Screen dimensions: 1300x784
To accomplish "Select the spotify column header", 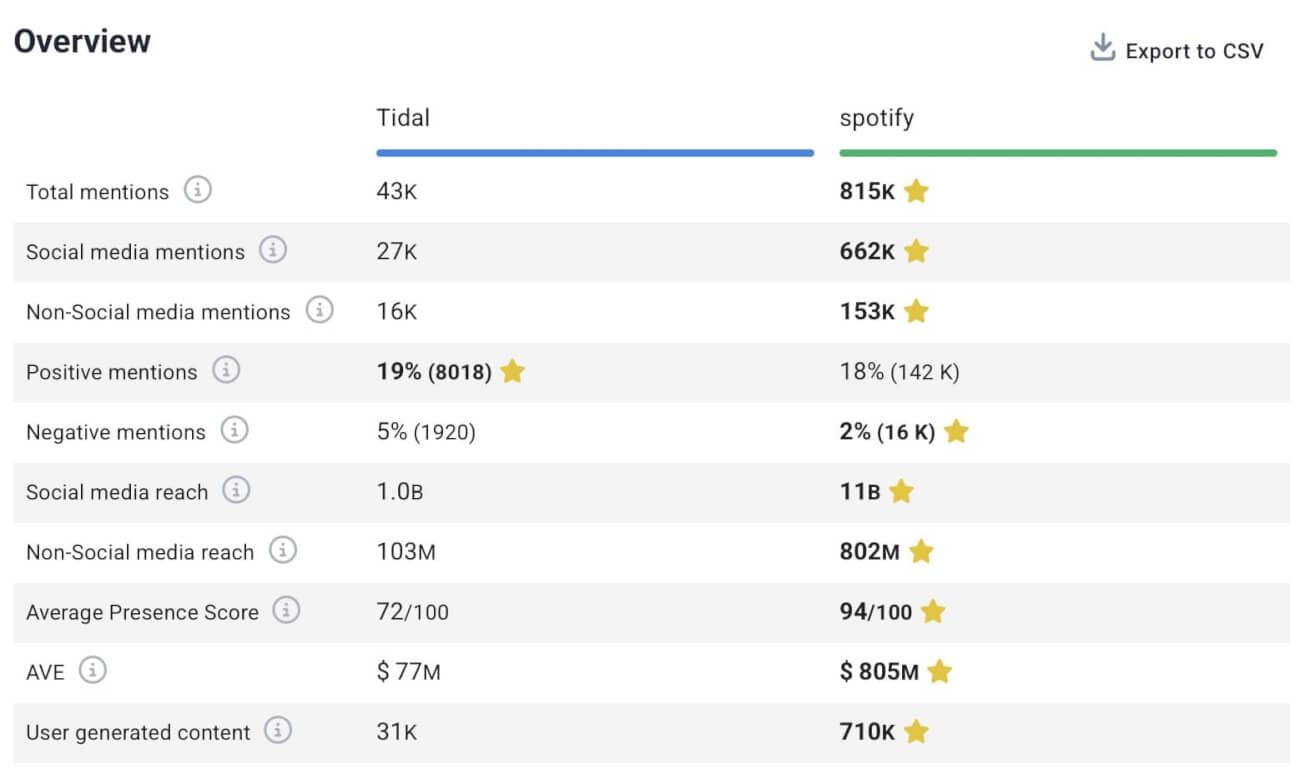I will [x=876, y=118].
